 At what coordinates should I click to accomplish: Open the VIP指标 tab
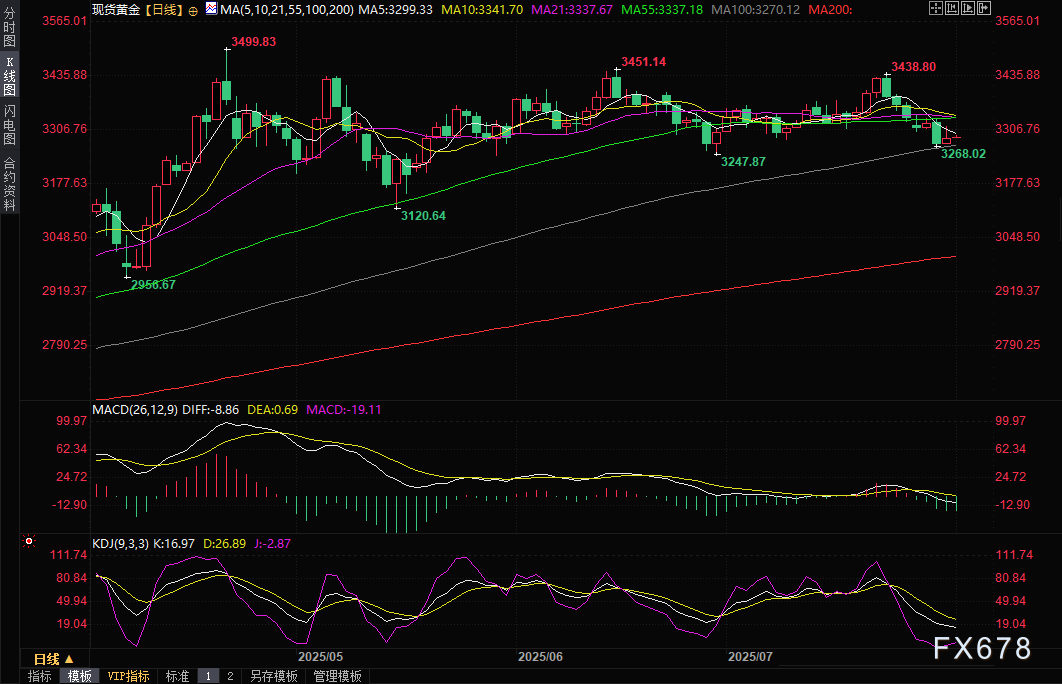tap(128, 676)
